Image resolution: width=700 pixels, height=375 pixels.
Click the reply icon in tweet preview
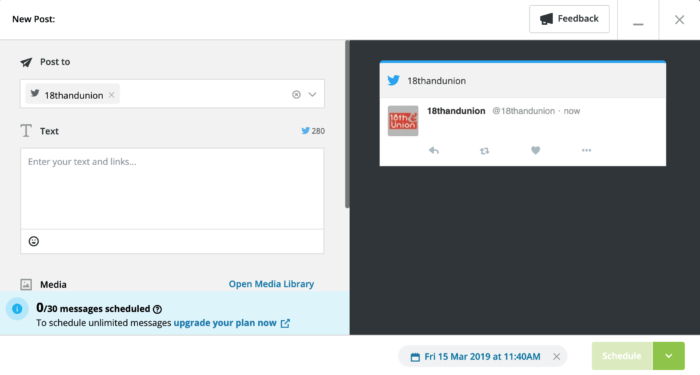[433, 150]
